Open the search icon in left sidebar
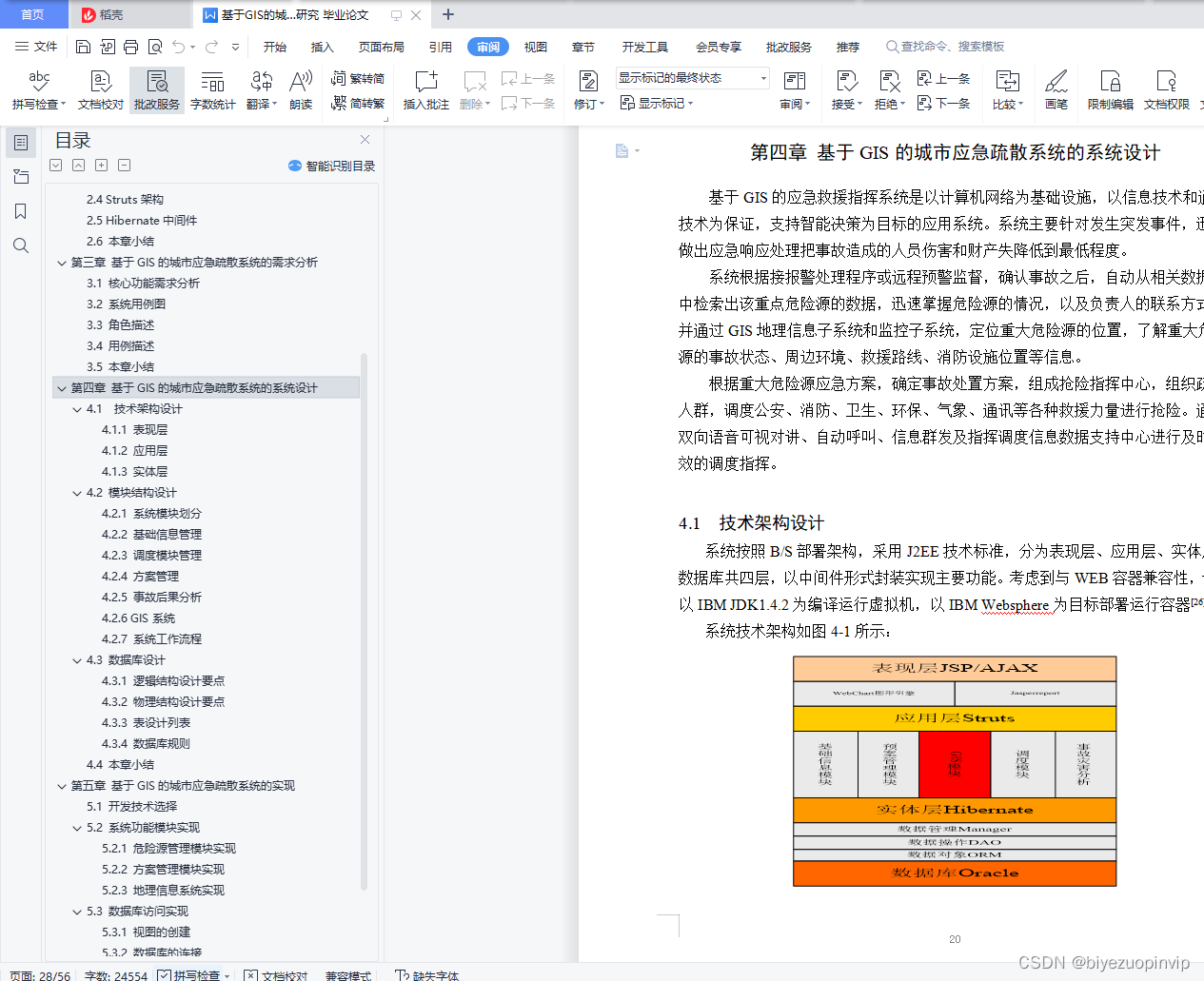 [21, 245]
